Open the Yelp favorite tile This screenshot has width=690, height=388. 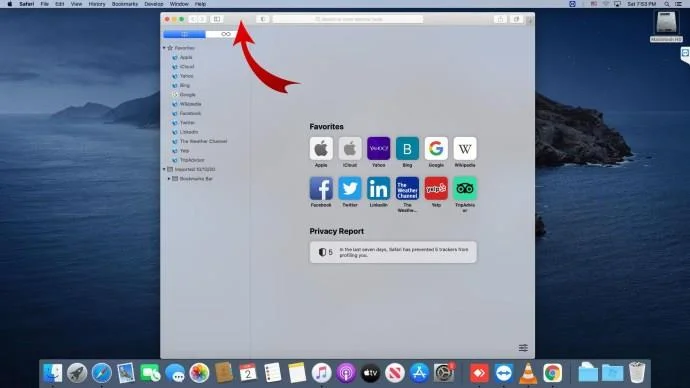[436, 188]
